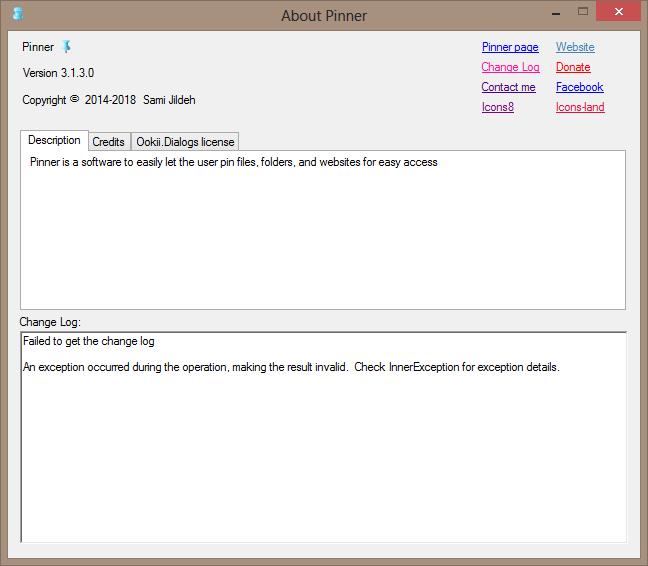Click the 'Failed to get the change log' line
Image resolution: width=648 pixels, height=566 pixels.
click(x=89, y=341)
